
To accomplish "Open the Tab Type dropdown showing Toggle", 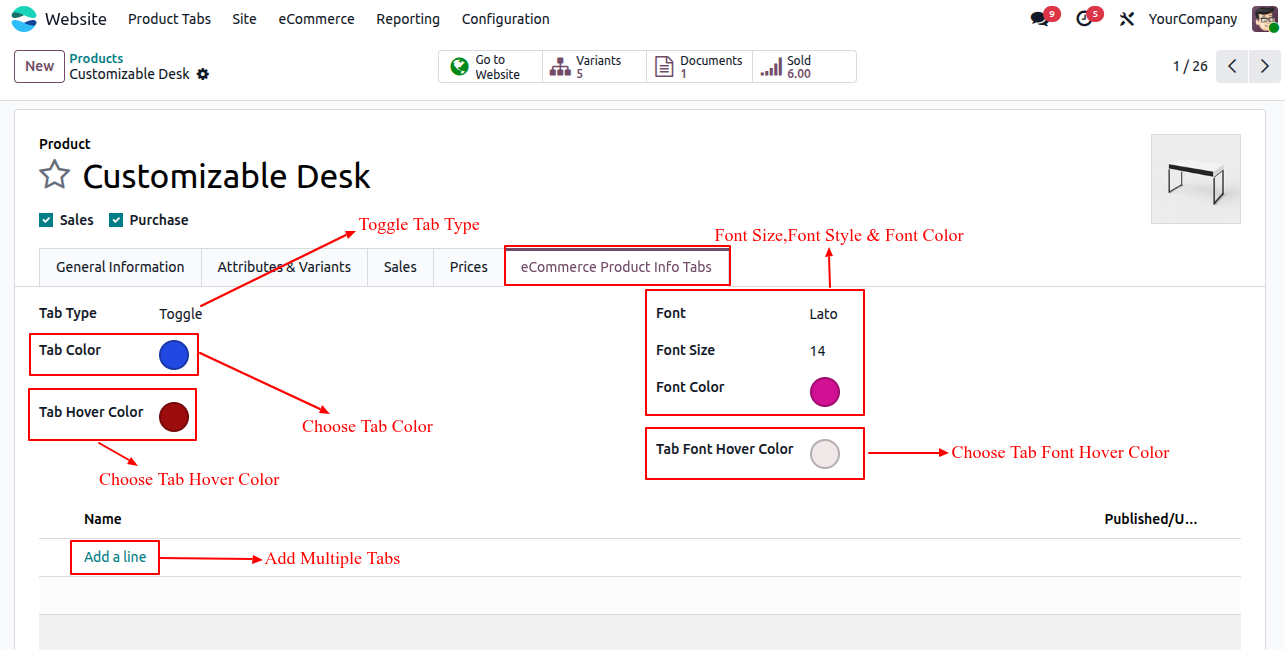I will pyautogui.click(x=181, y=314).
